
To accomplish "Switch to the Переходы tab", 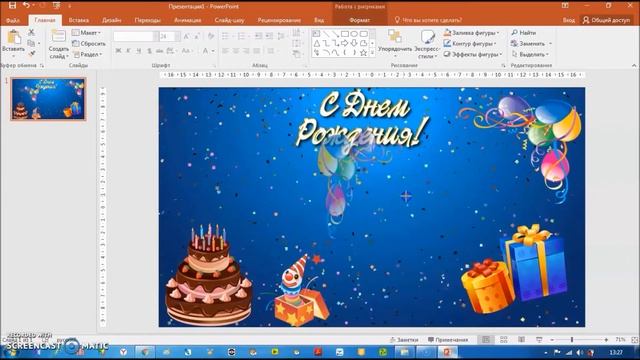I will tap(147, 20).
